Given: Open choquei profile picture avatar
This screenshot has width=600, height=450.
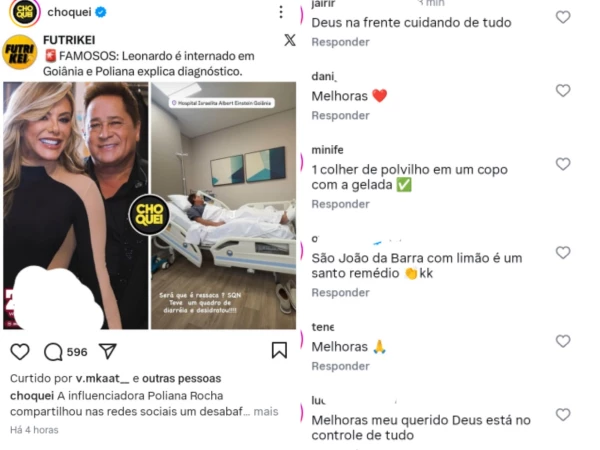Looking at the screenshot, I should [x=24, y=13].
